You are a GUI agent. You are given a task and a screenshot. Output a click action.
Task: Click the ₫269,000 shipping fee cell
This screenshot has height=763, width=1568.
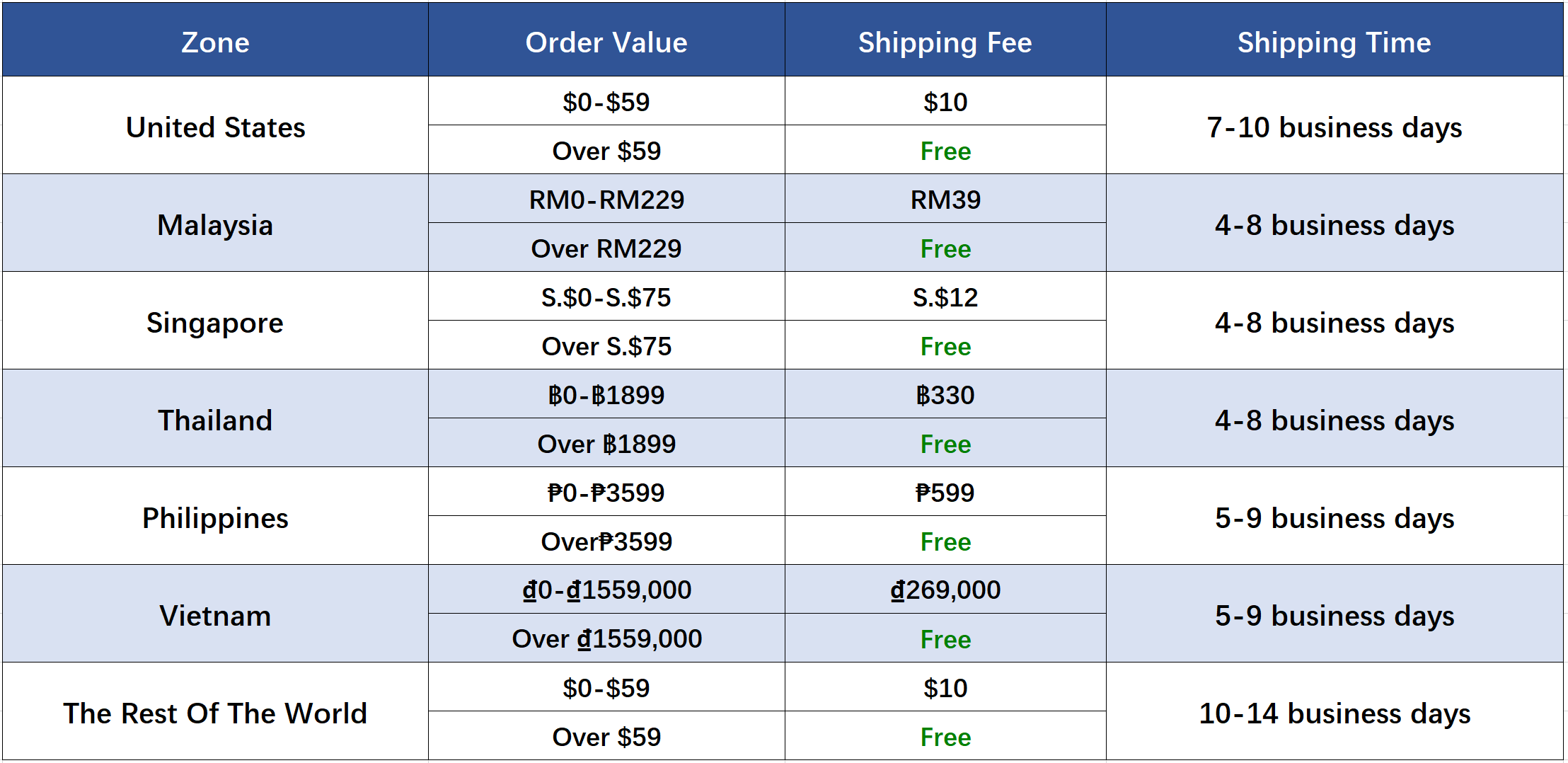945,590
